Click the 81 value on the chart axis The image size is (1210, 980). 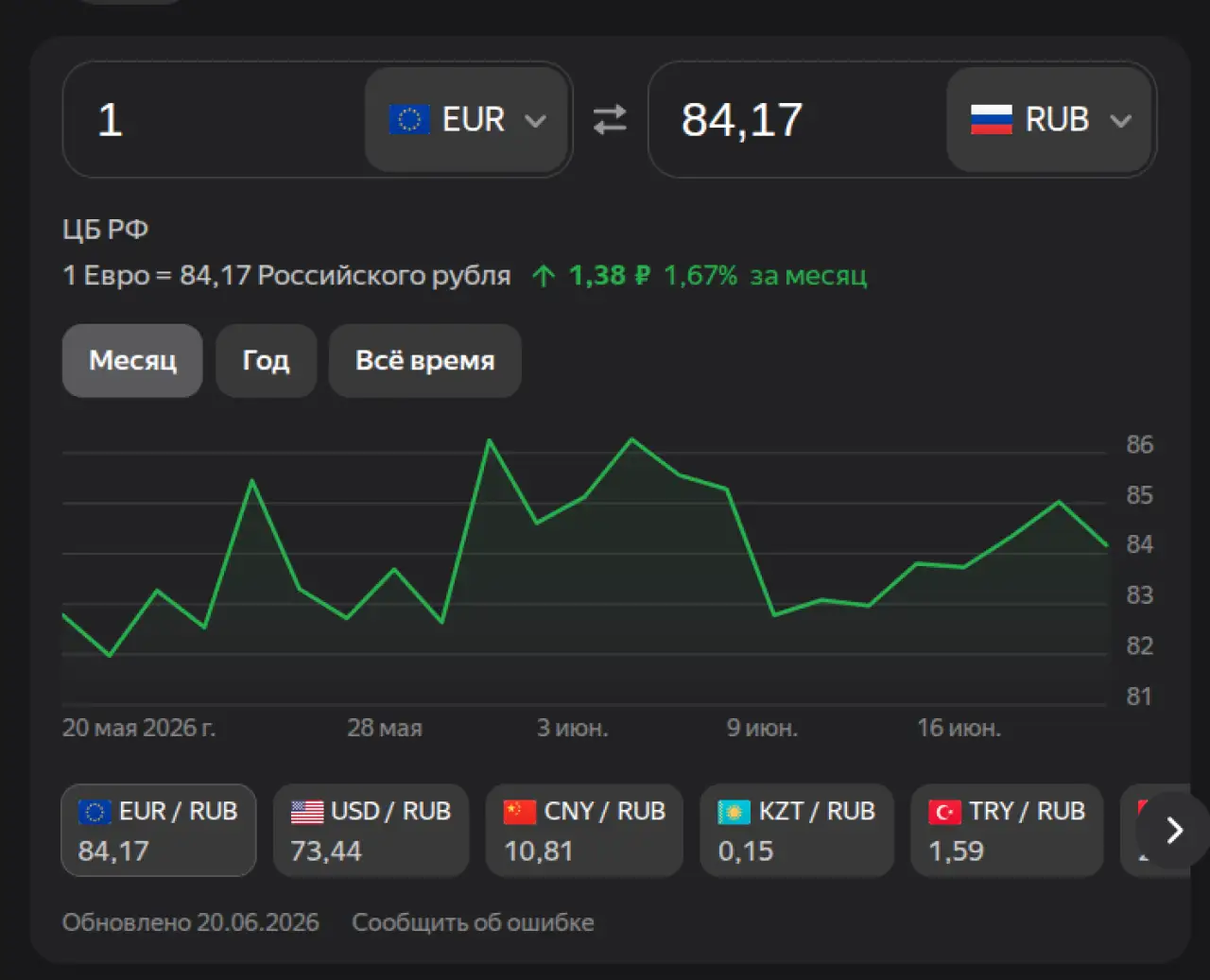tap(1140, 697)
